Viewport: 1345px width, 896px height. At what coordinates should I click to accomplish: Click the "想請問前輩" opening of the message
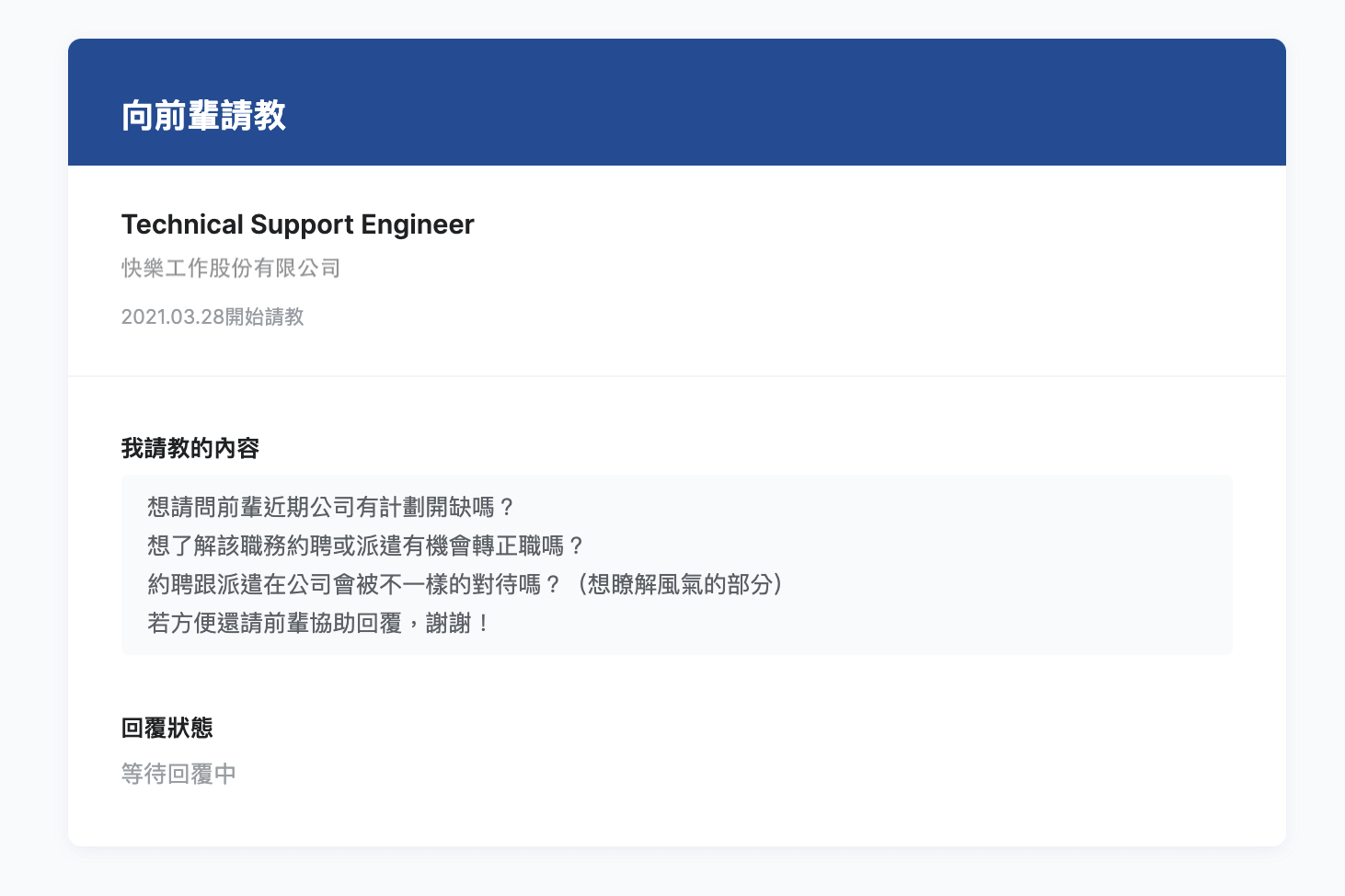coord(204,507)
